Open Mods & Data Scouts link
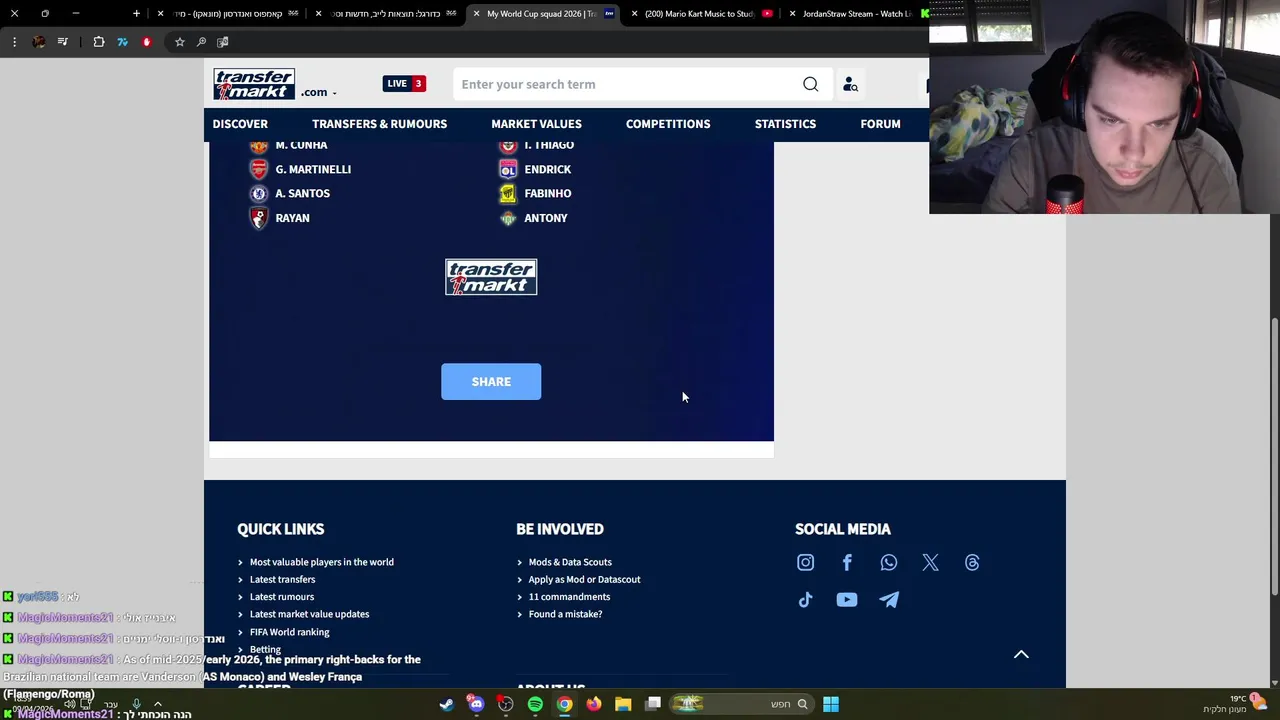The width and height of the screenshot is (1280, 720). click(x=570, y=562)
